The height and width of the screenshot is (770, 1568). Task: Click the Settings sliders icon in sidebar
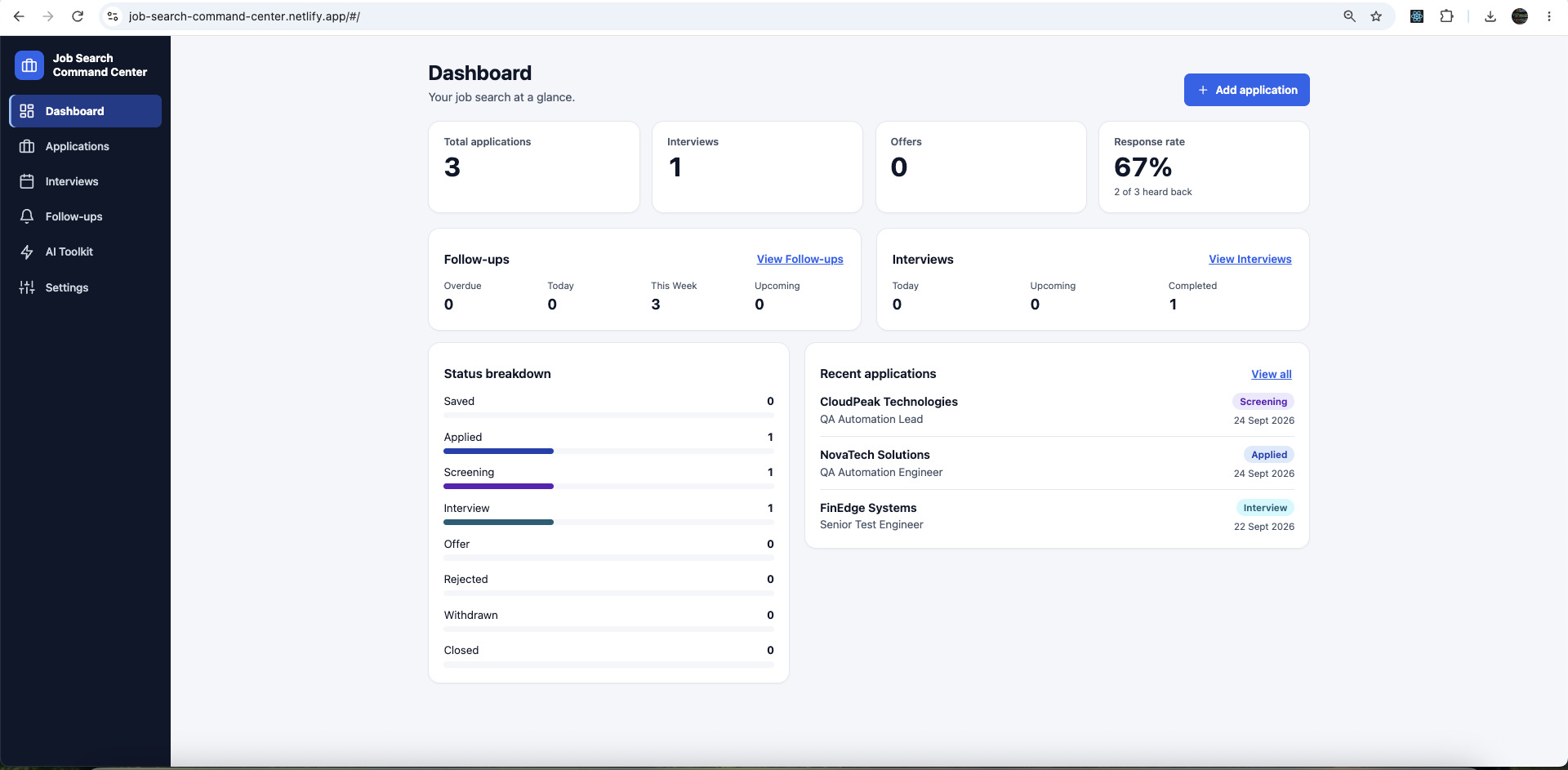click(27, 287)
